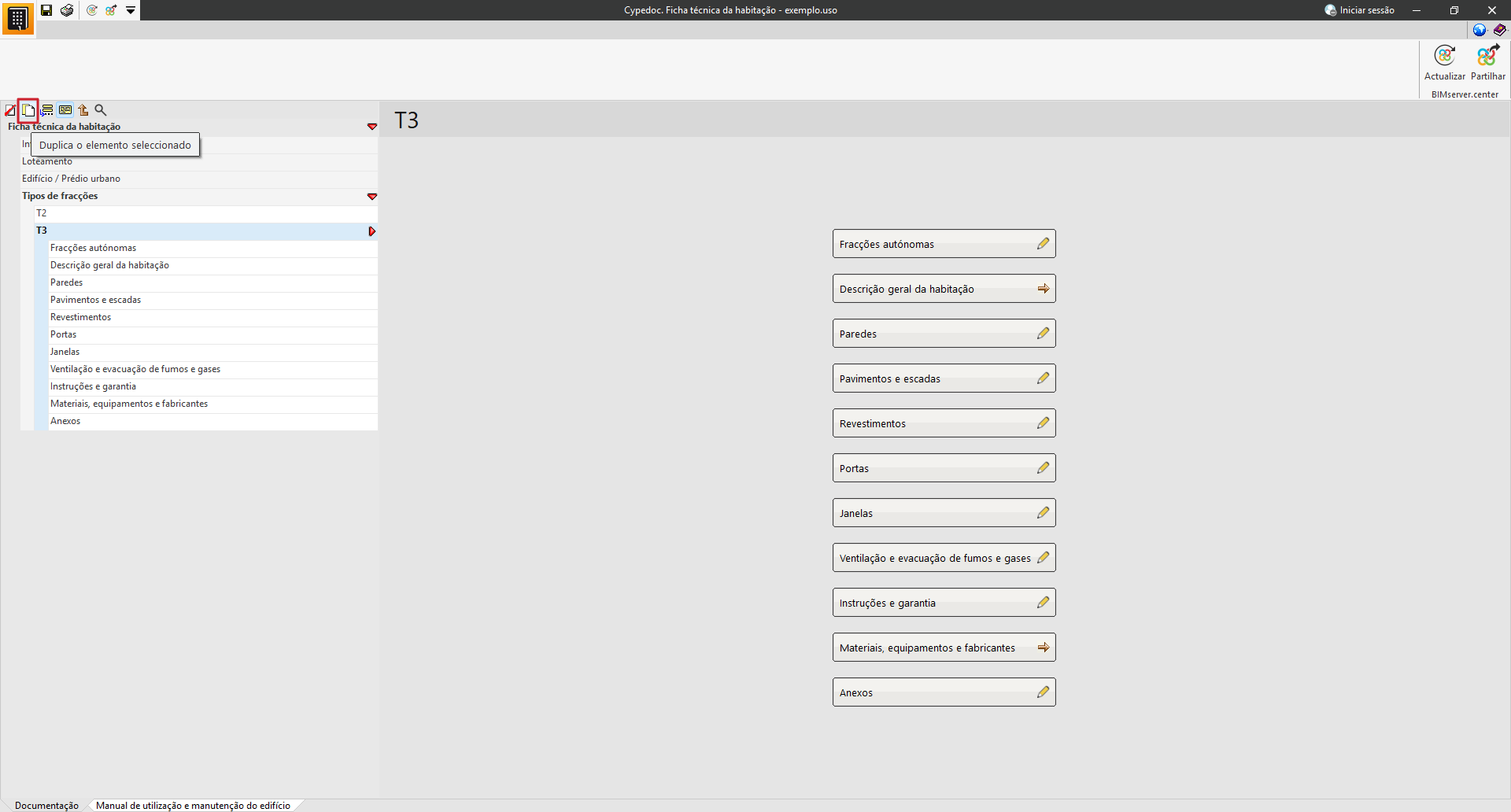This screenshot has height=812, width=1511.
Task: Click the orange up-arrow icon in tree toolbar
Action: 83,110
